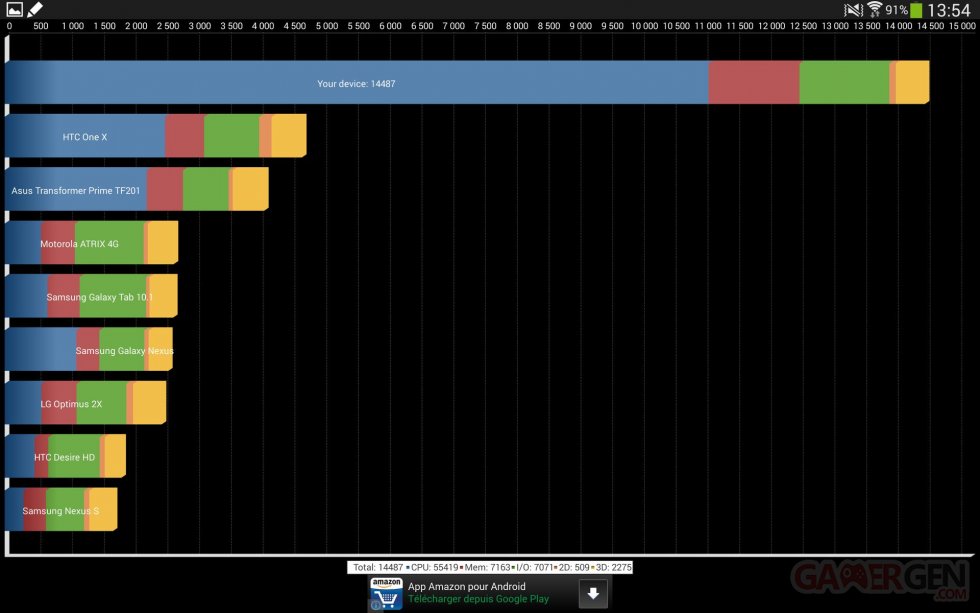
Task: Click the Amazon shopping cart app icon
Action: point(386,594)
